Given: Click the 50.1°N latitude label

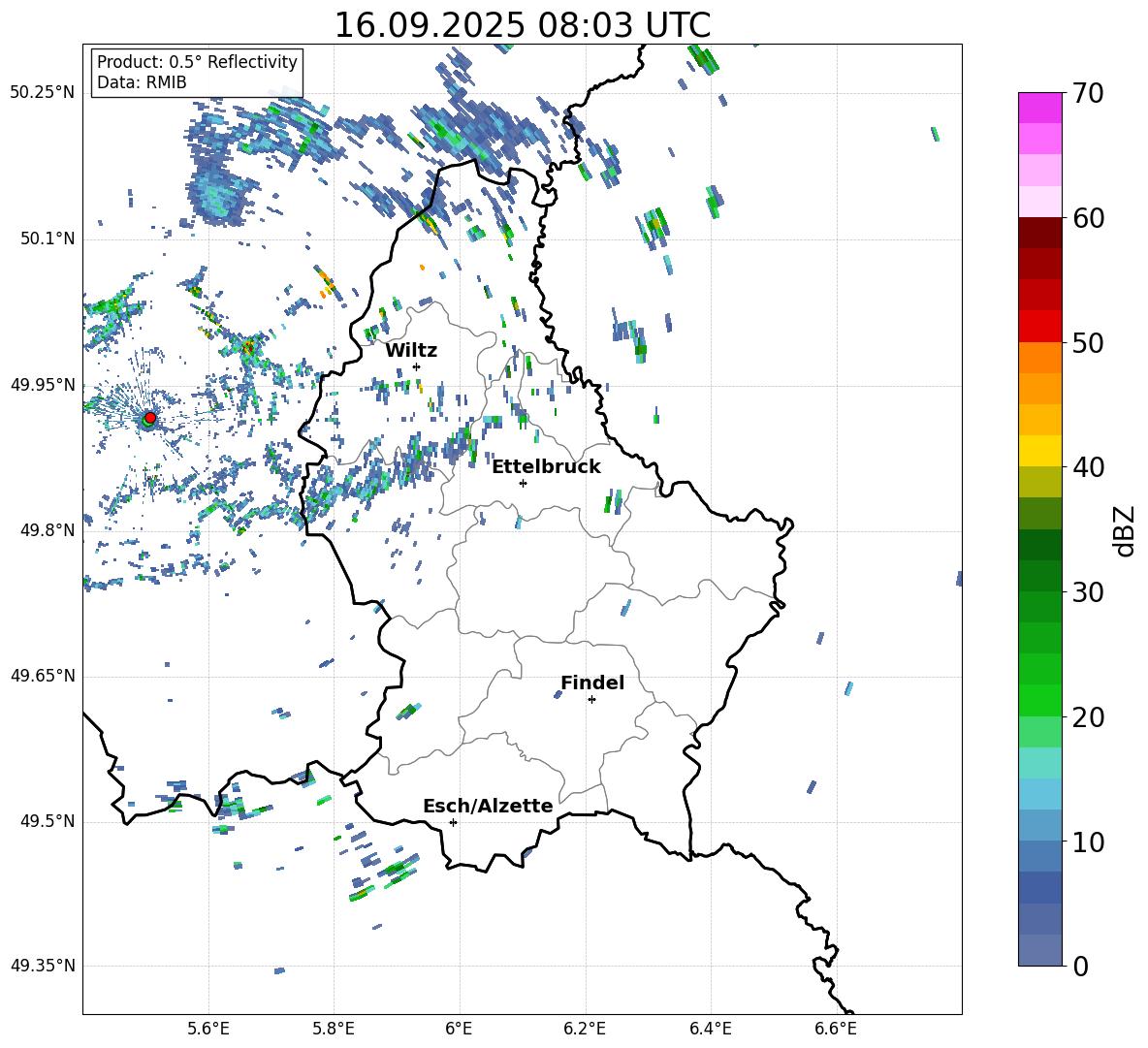Looking at the screenshot, I should pos(48,239).
